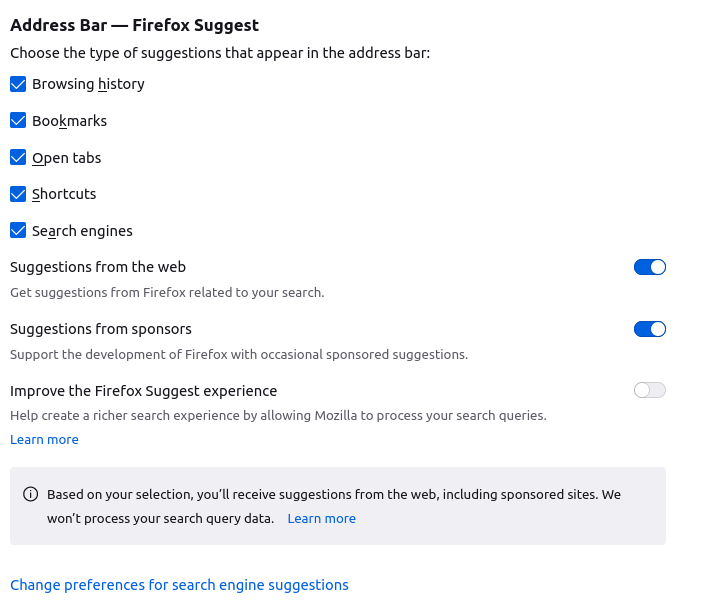The width and height of the screenshot is (709, 611).
Task: Click the 'Choose the type of suggestions' text
Action: coord(220,52)
